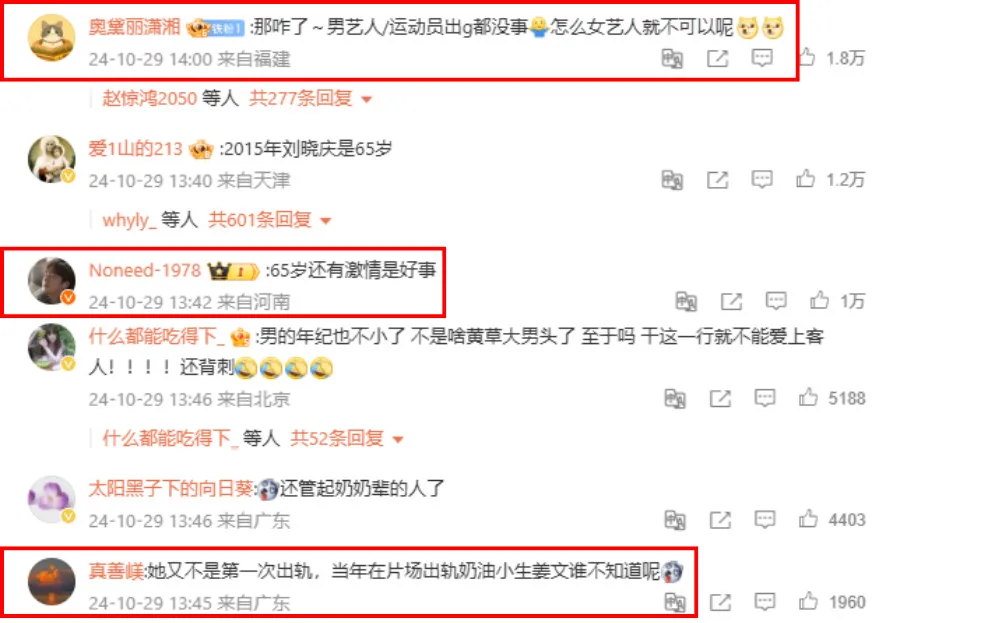Open the Noneed-1978 user profile
Screen dimensions: 1000x623
coord(145,270)
